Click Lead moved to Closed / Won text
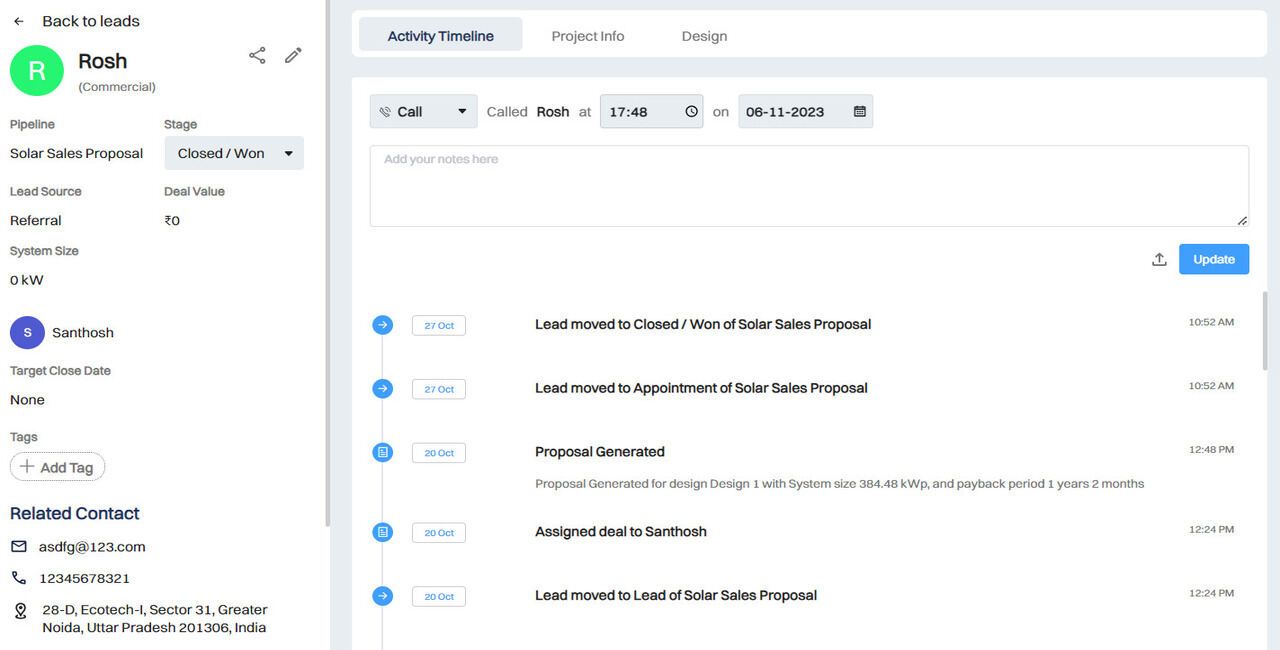Image resolution: width=1280 pixels, height=650 pixels. coord(703,324)
